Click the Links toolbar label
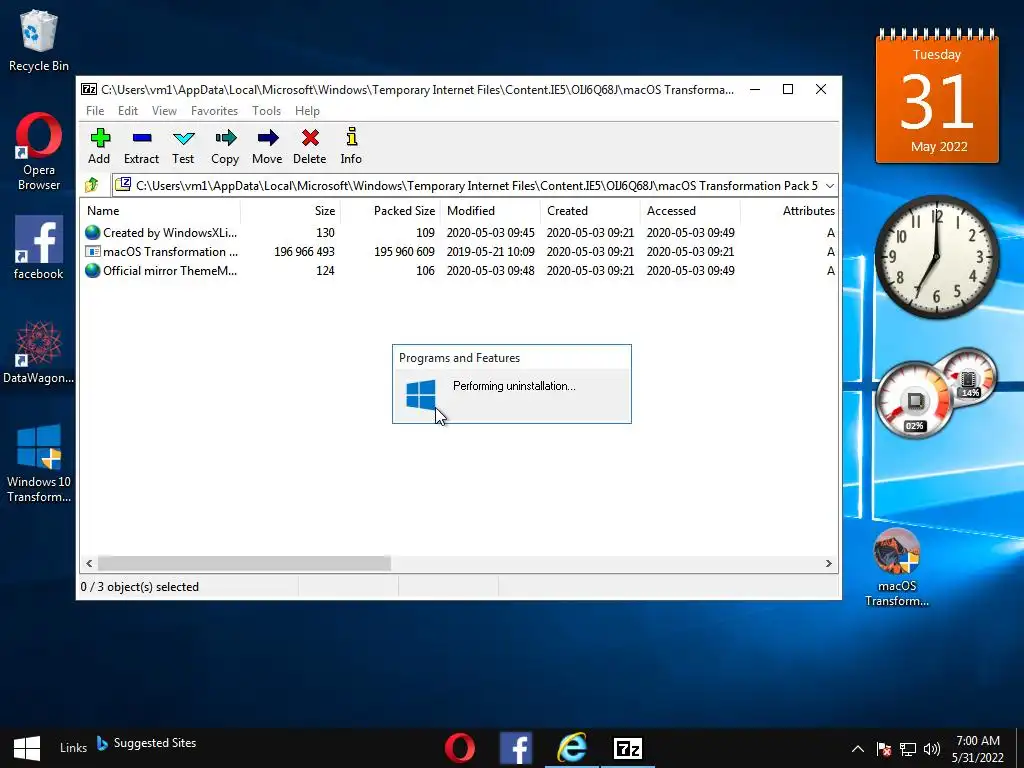Screen dimensions: 1024x768 tap(73, 748)
